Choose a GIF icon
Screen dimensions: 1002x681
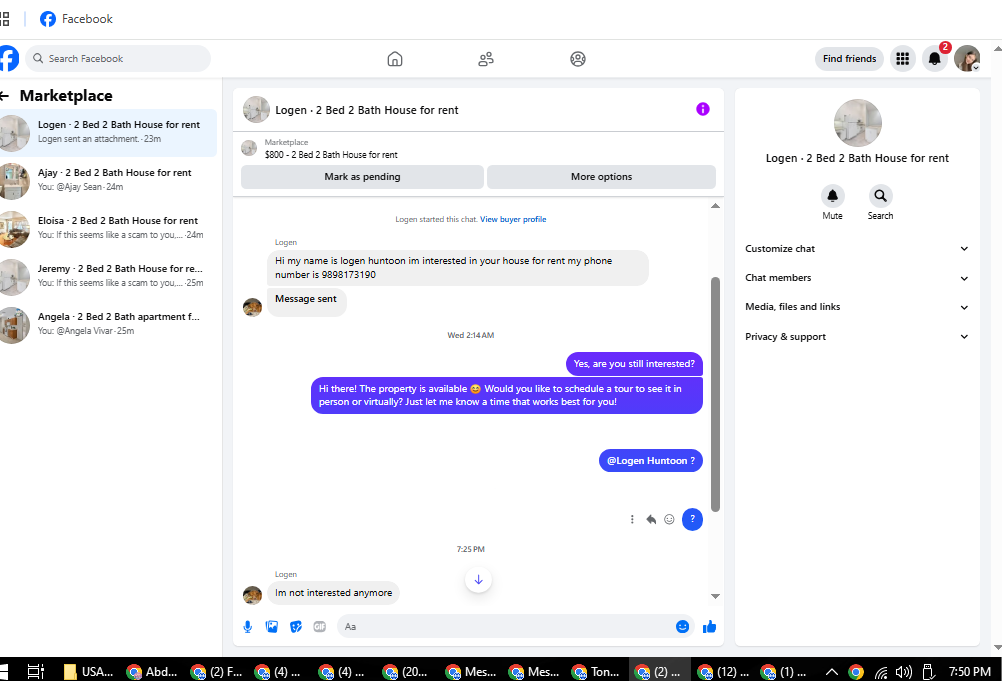coord(320,627)
